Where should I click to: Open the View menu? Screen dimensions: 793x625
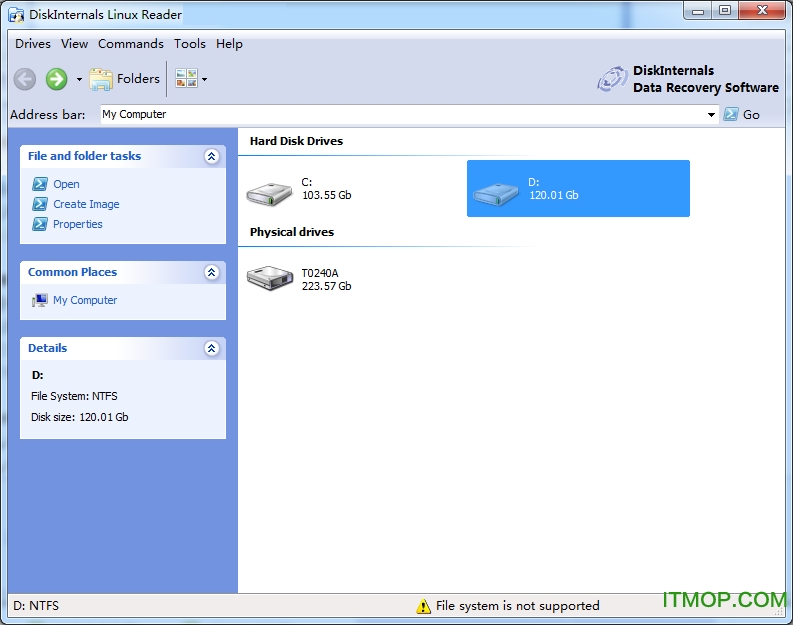[x=74, y=44]
